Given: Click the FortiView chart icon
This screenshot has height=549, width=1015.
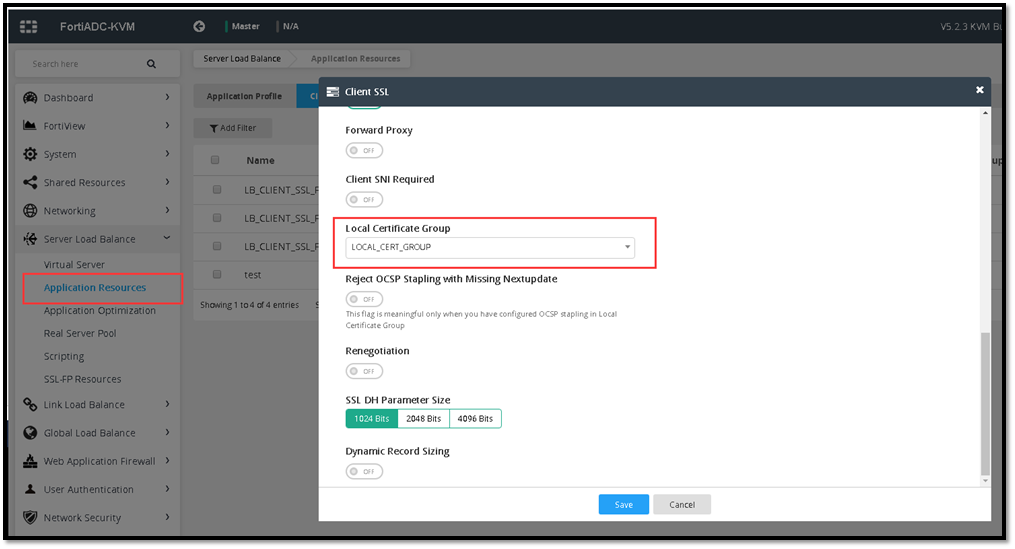Looking at the screenshot, I should tap(30, 126).
